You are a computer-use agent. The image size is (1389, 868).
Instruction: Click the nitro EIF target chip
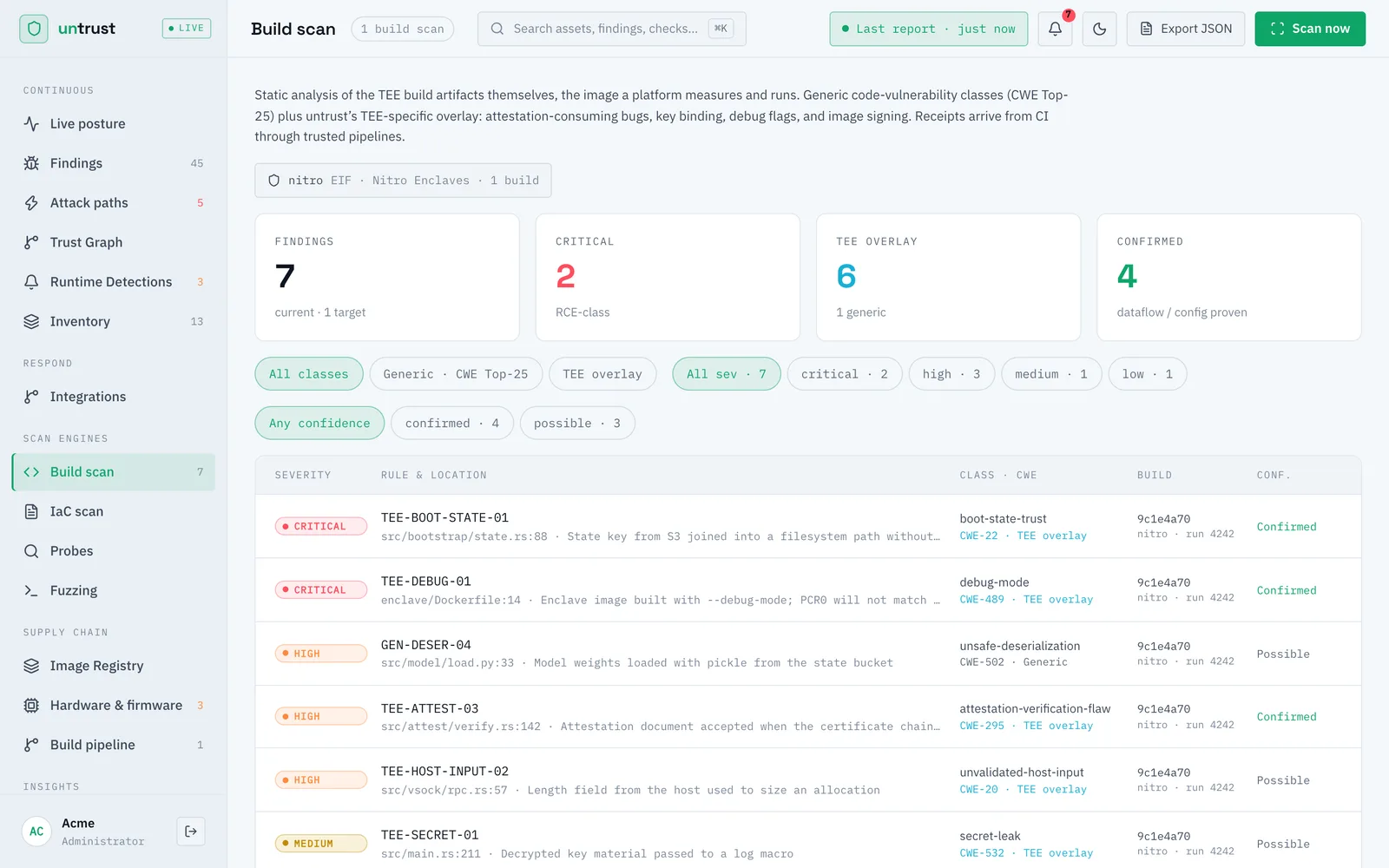click(x=403, y=181)
